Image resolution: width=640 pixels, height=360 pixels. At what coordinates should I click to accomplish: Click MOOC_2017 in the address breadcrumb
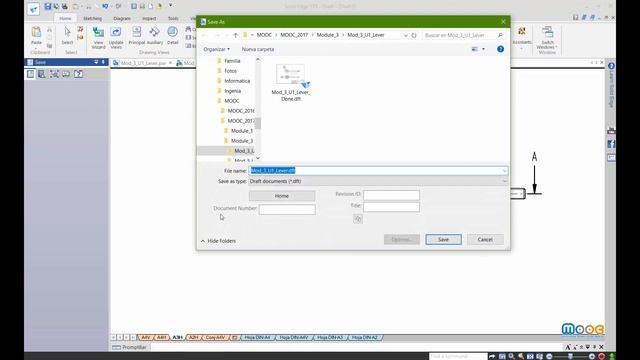(x=294, y=35)
